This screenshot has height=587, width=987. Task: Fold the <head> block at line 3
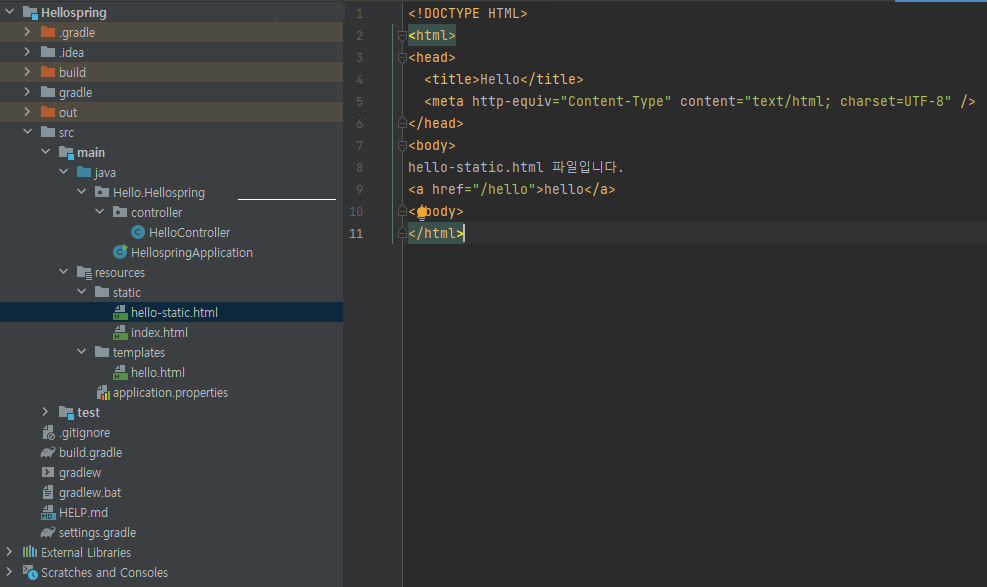click(x=402, y=58)
